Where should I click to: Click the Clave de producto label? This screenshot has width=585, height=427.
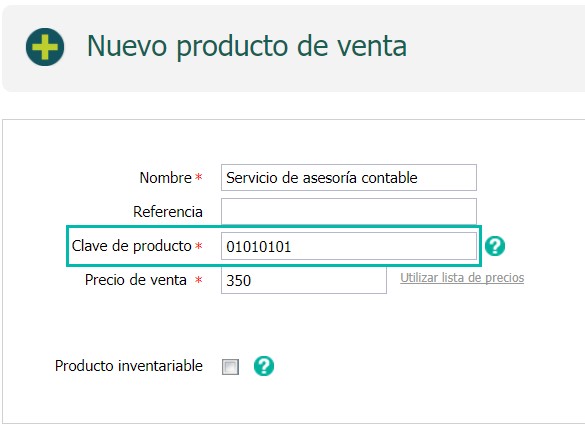tap(131, 246)
